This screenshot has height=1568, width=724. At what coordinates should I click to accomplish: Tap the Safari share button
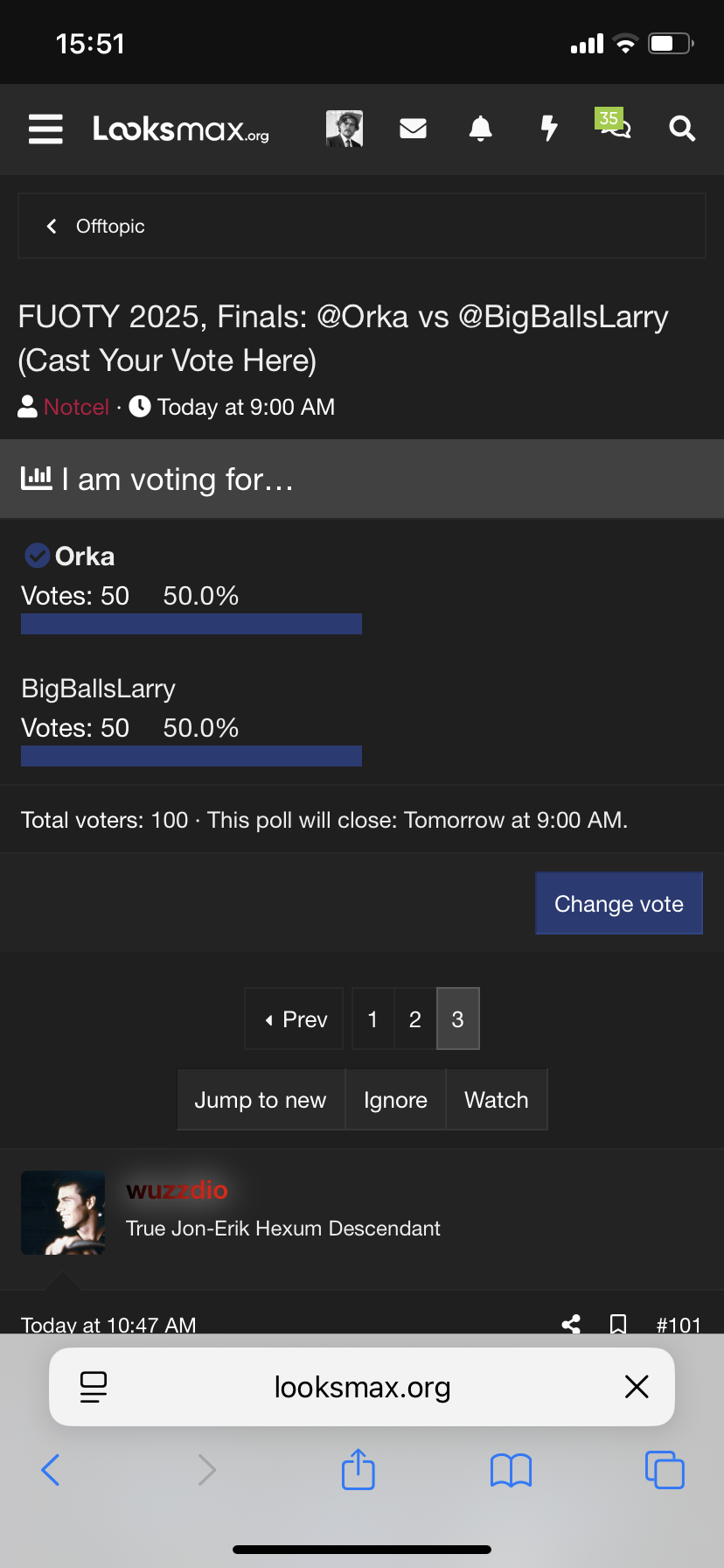[x=359, y=1469]
